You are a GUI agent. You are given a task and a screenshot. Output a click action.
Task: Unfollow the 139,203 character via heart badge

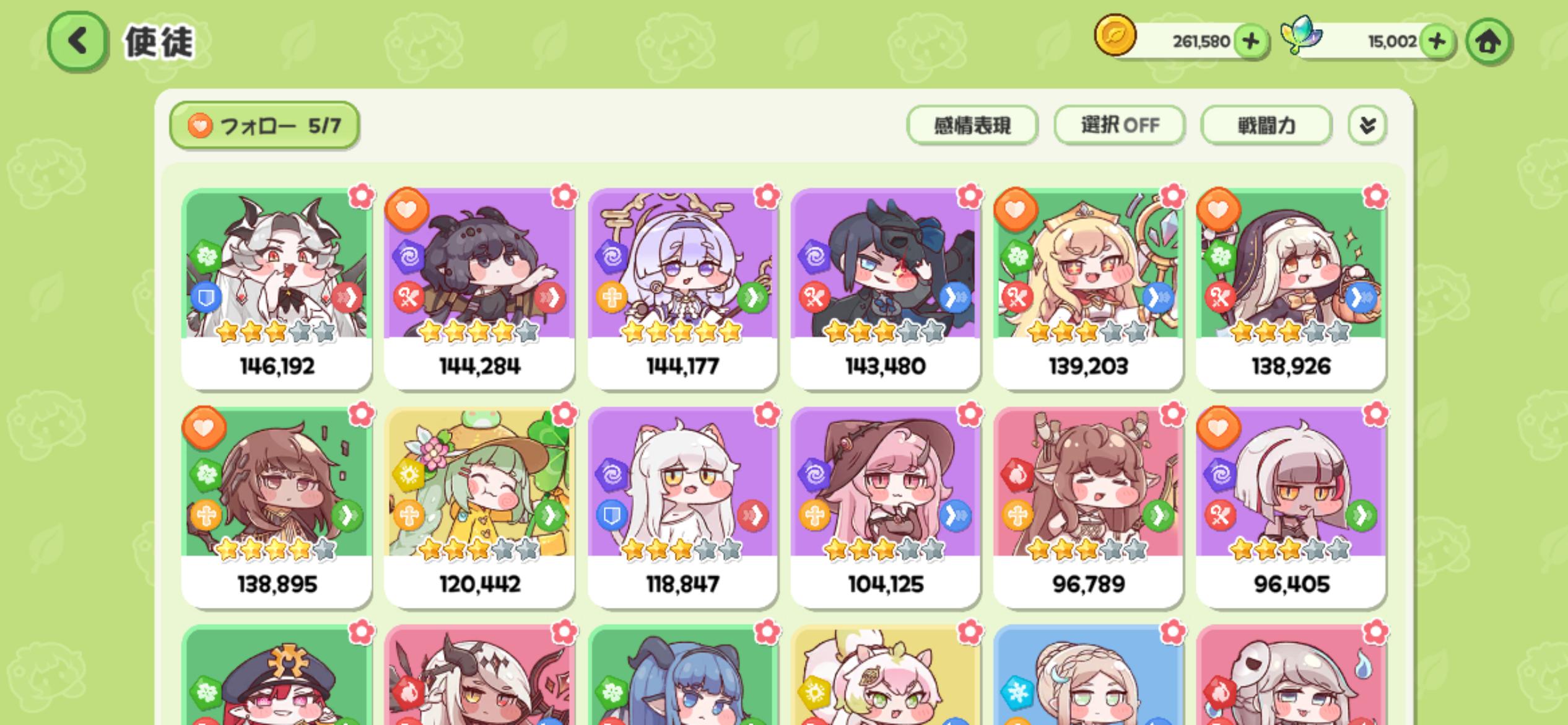[1016, 209]
